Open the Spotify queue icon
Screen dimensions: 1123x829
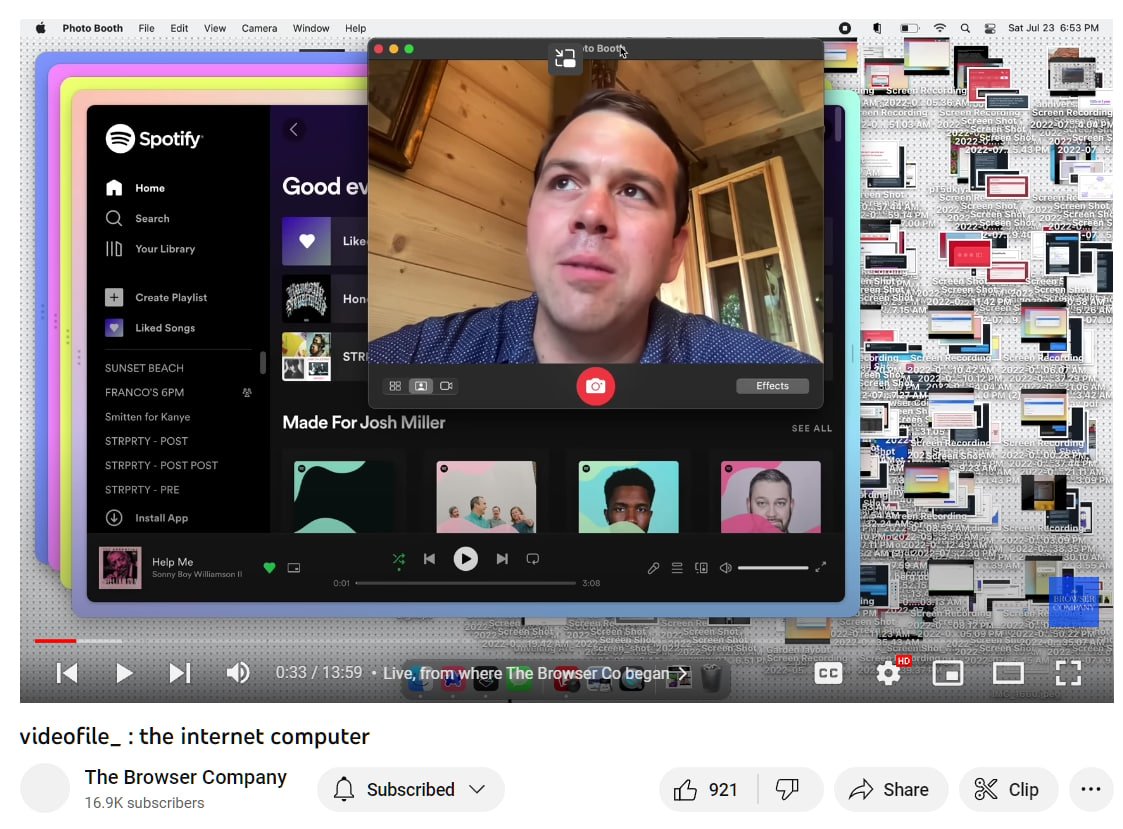pyautogui.click(x=677, y=568)
